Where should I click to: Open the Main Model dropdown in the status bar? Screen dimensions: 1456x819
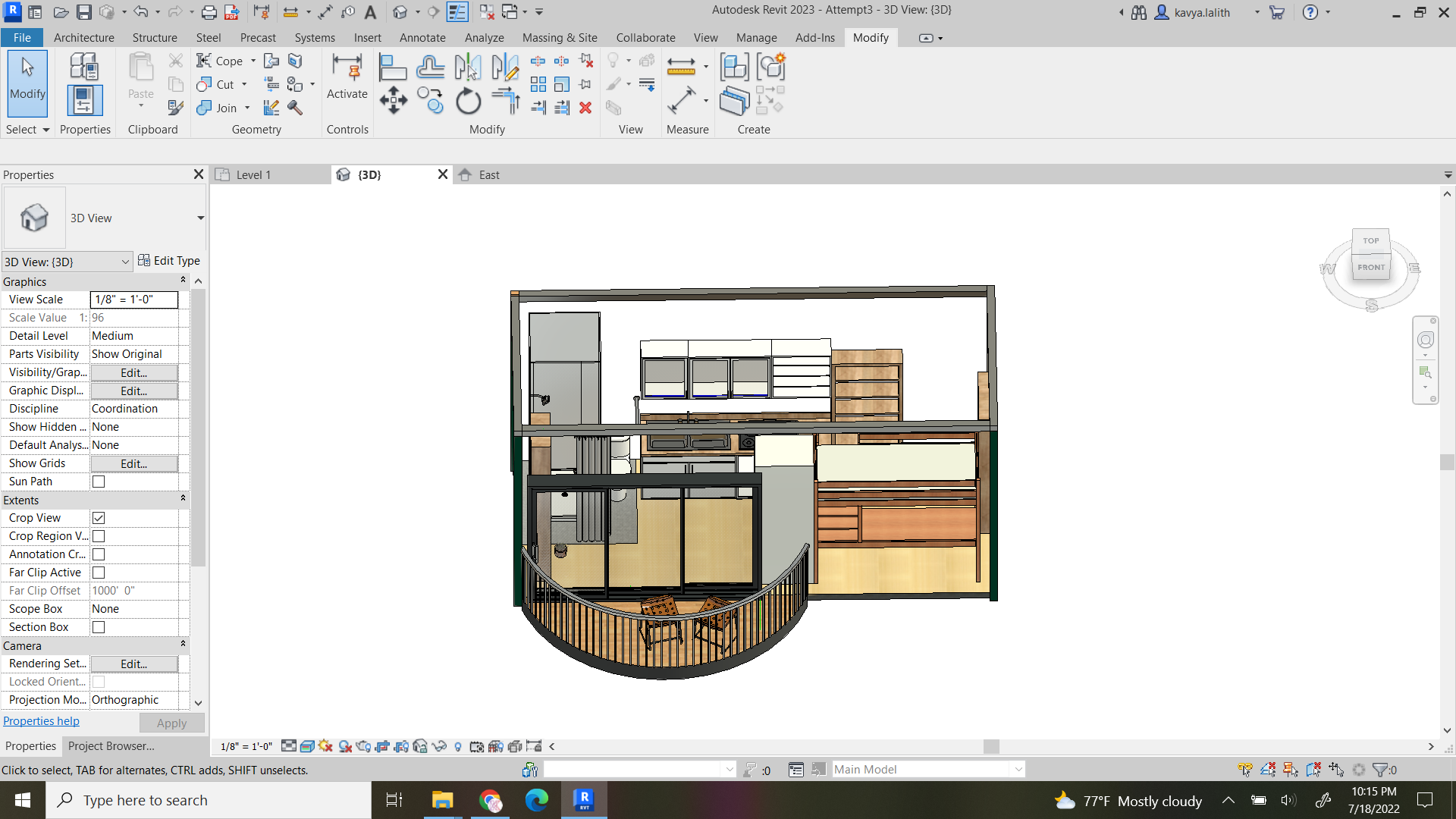[x=1018, y=769]
